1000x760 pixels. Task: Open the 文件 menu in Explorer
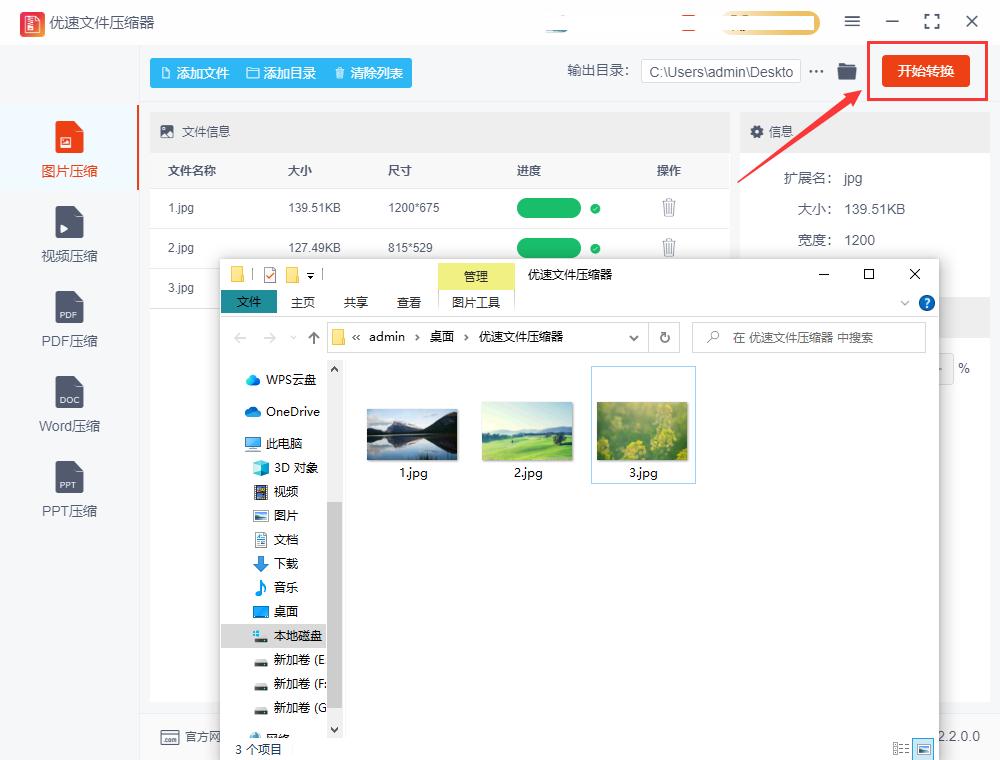pyautogui.click(x=248, y=301)
